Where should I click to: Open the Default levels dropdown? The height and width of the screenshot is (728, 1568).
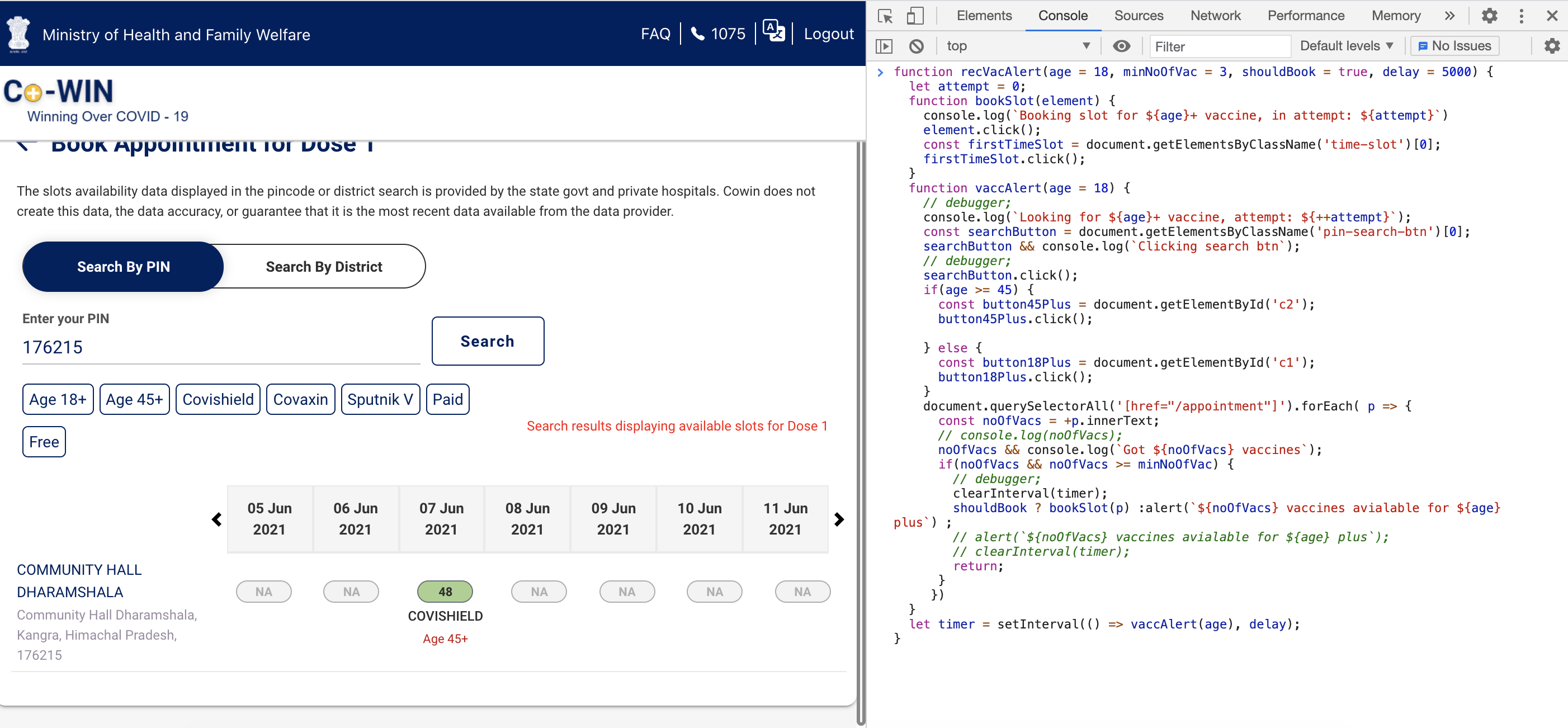point(1346,46)
